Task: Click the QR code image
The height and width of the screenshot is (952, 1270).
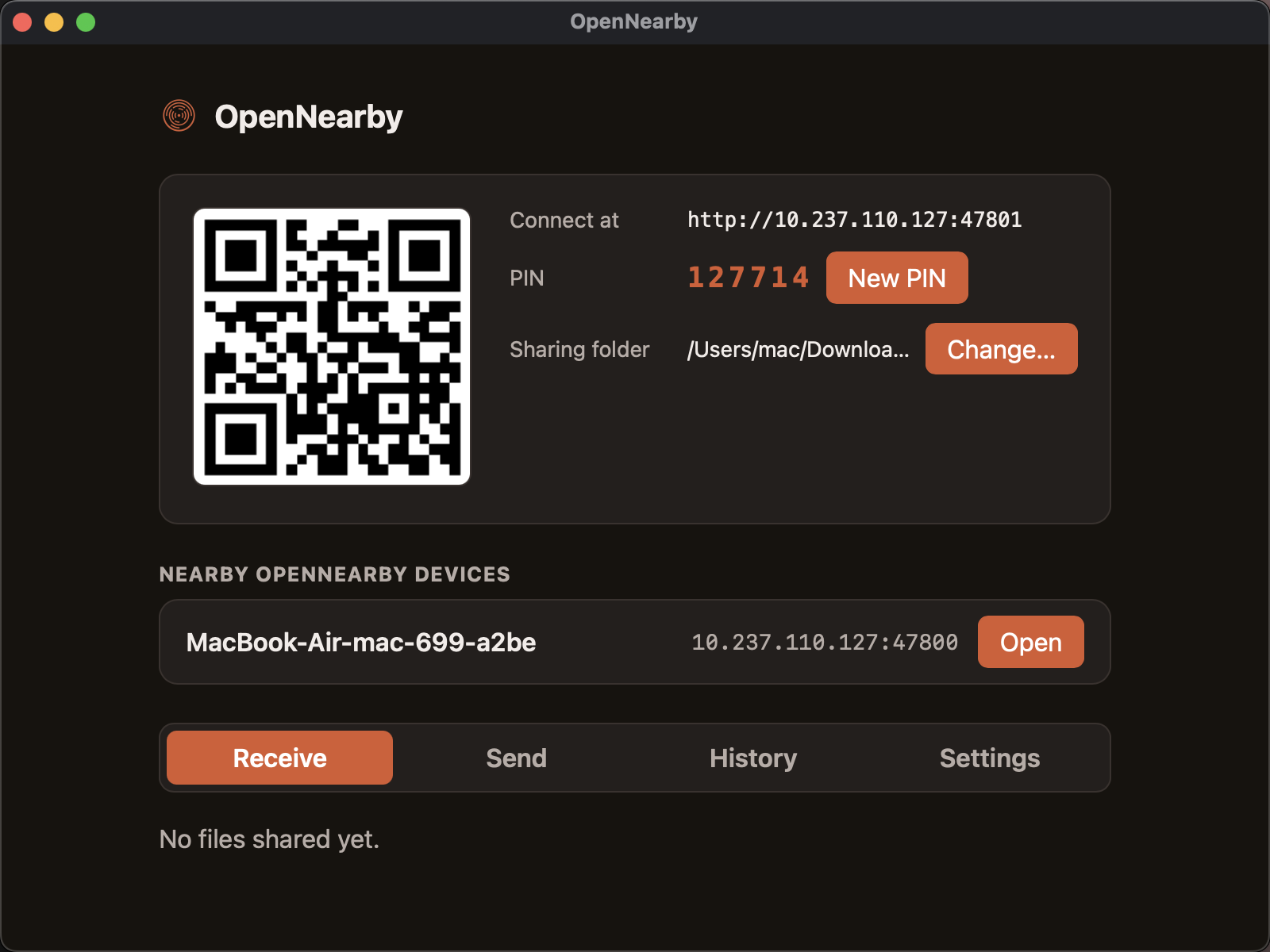Action: click(332, 347)
